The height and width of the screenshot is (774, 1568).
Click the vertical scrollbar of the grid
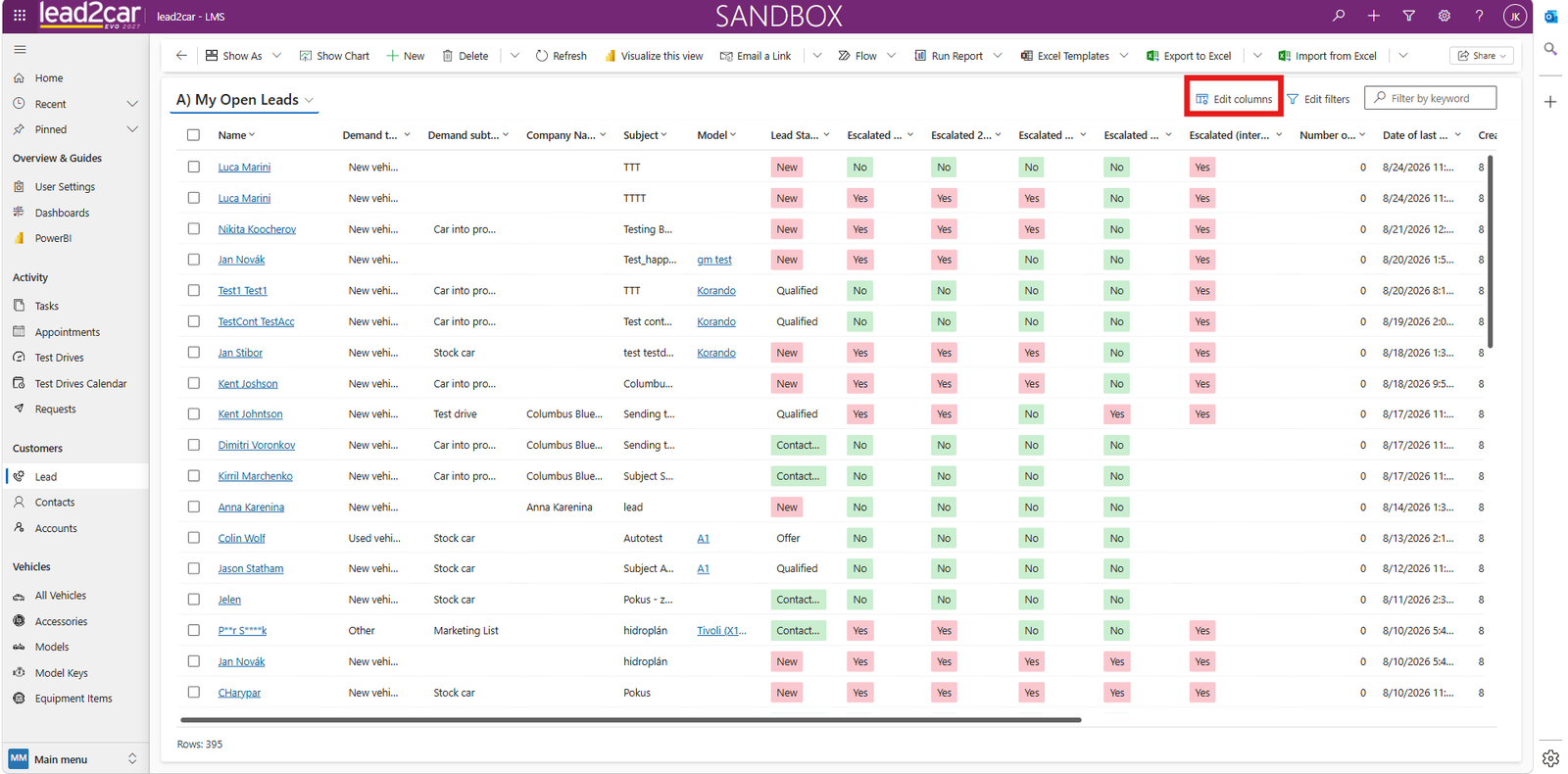(x=1491, y=252)
